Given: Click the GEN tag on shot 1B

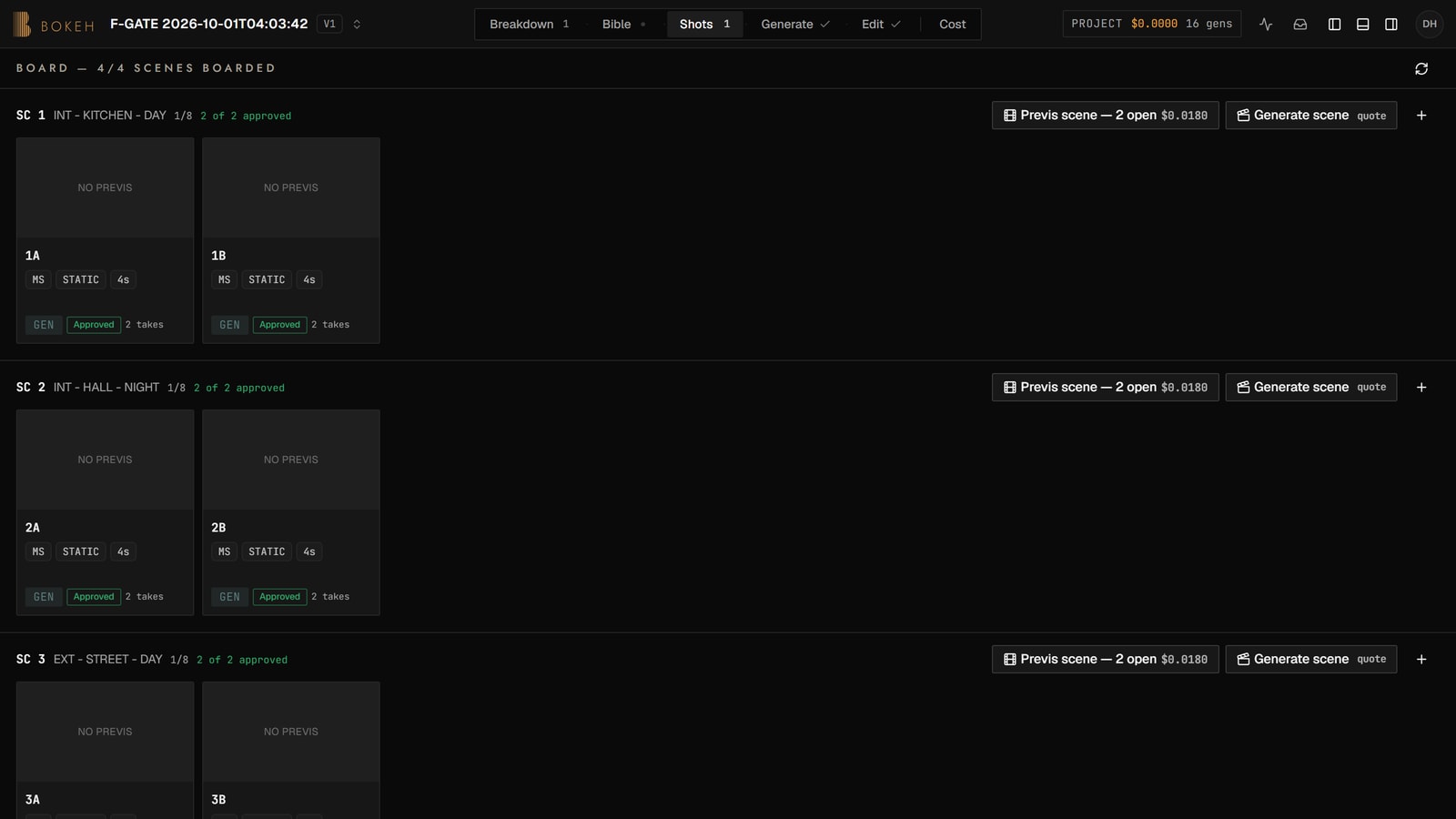Looking at the screenshot, I should click(x=230, y=325).
